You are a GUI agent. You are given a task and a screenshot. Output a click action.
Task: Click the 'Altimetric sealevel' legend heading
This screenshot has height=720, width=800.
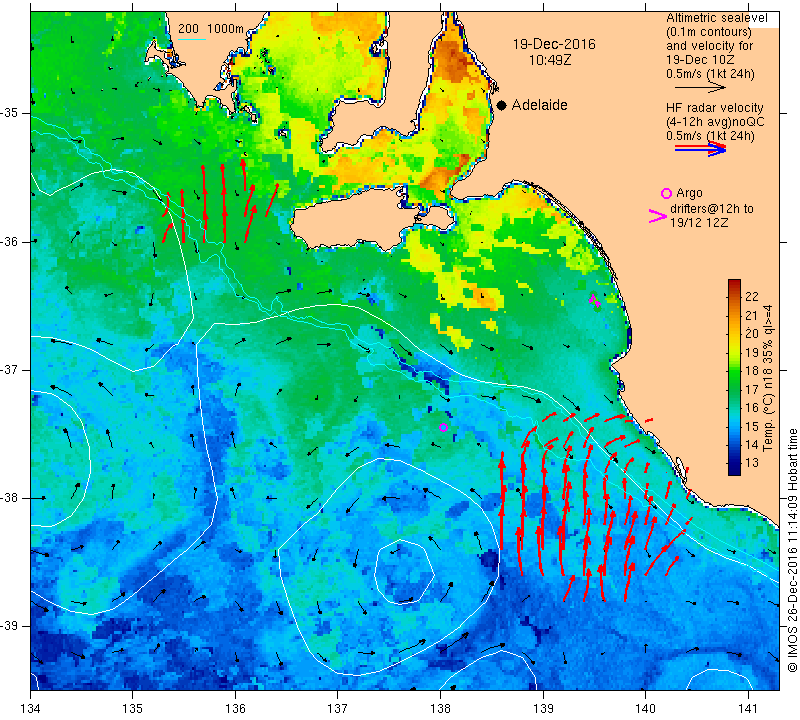tap(716, 18)
